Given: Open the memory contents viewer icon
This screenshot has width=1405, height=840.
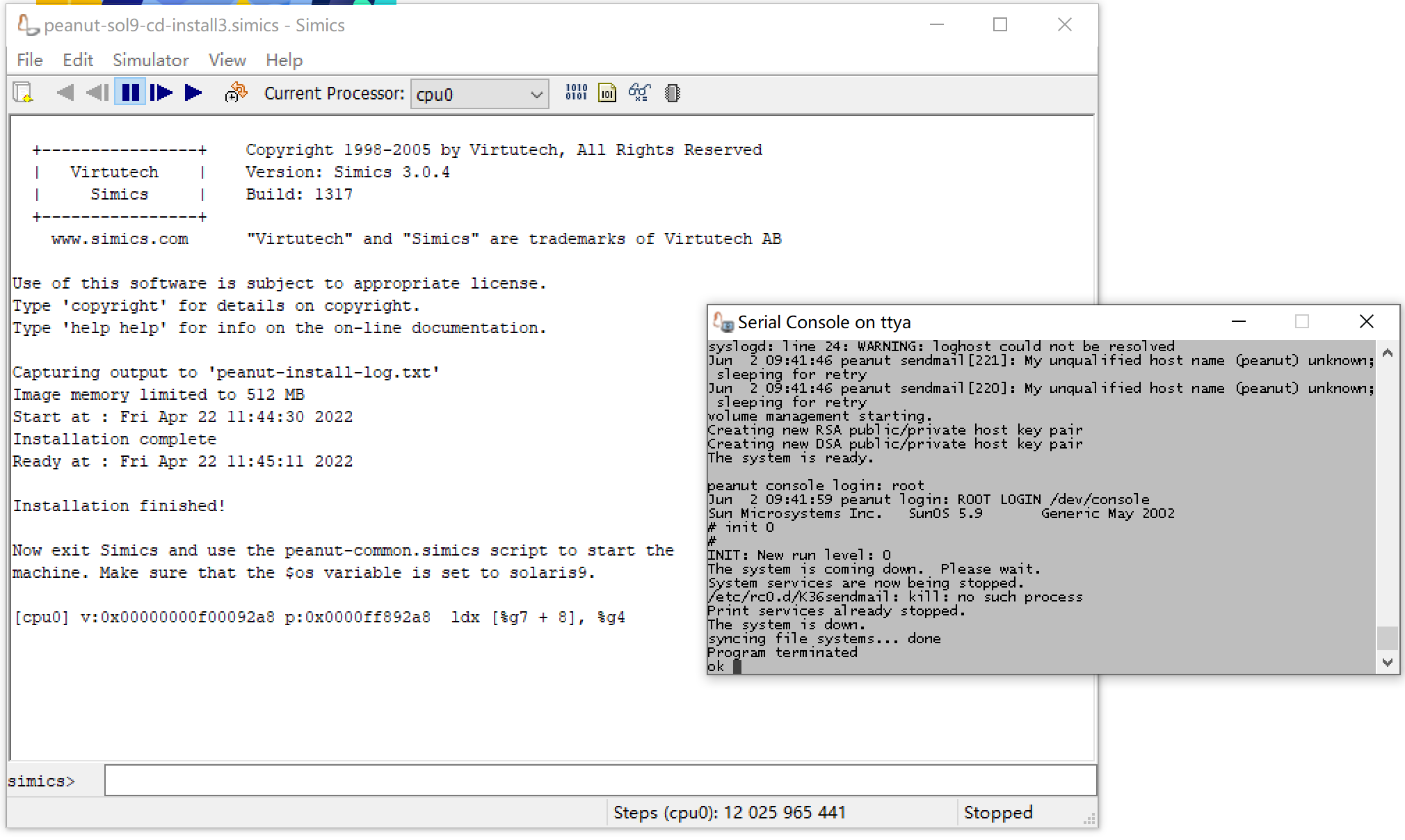Looking at the screenshot, I should click(576, 92).
